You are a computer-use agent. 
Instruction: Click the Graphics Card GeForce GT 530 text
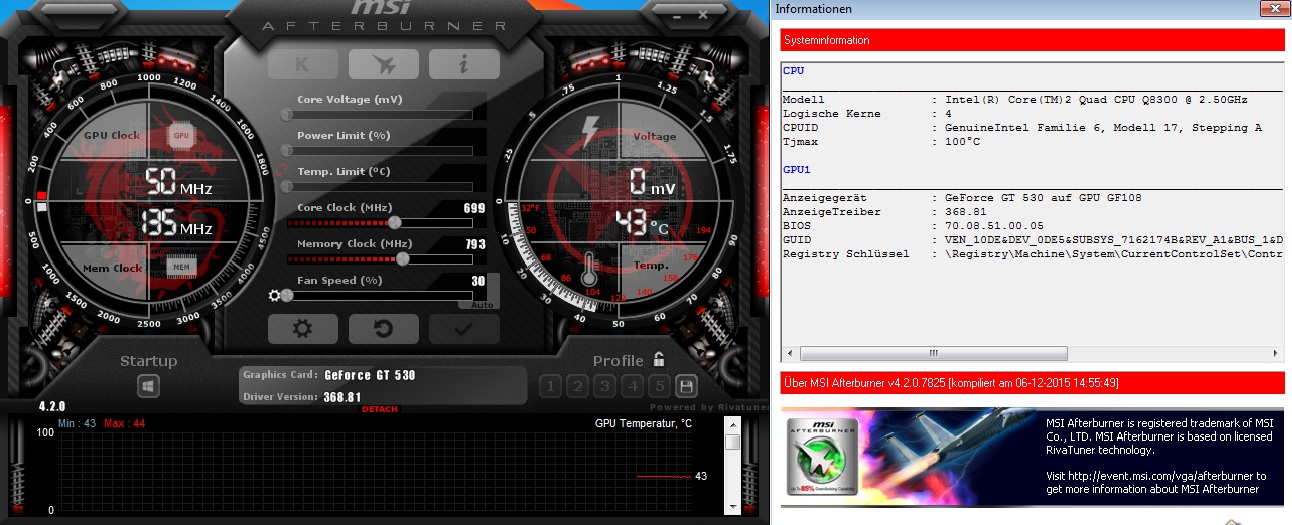point(329,375)
